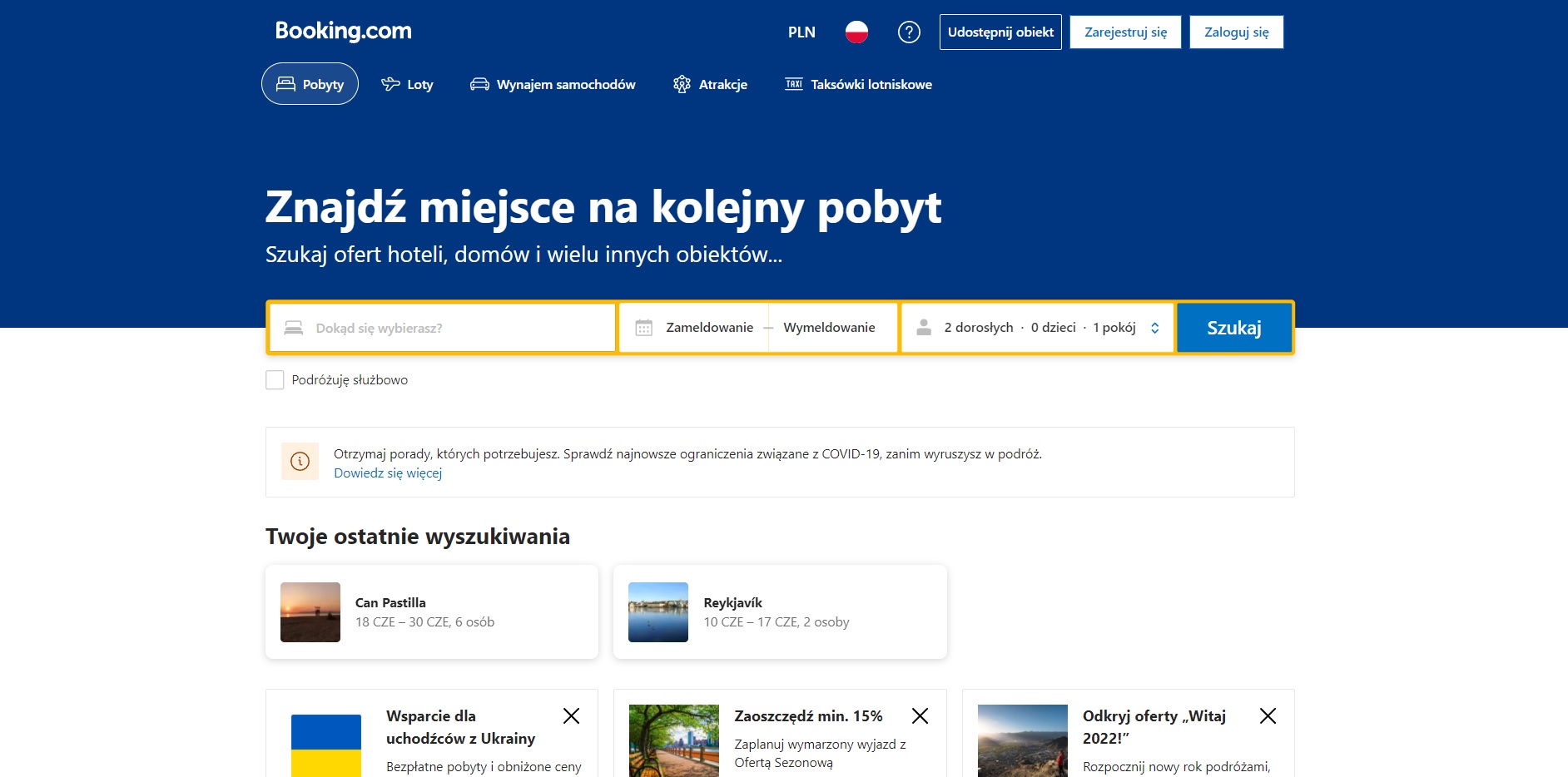
Task: Expand guests selector via up-down arrows
Action: 1154,328
